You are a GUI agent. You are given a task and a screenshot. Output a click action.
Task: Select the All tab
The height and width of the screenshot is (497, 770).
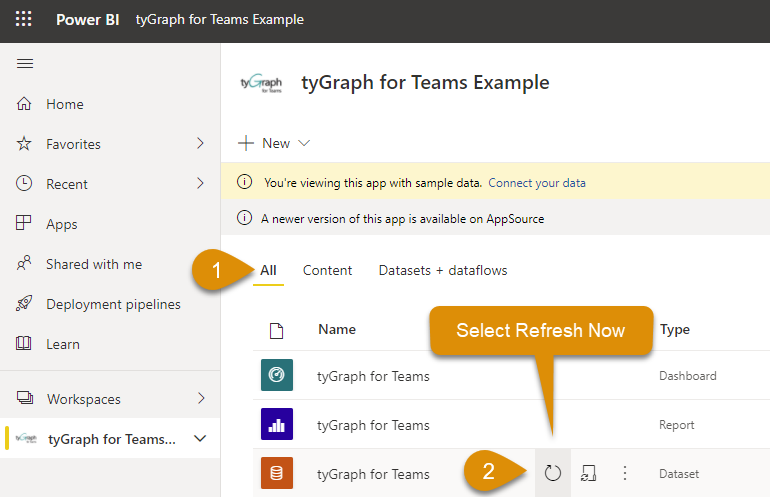coord(268,270)
